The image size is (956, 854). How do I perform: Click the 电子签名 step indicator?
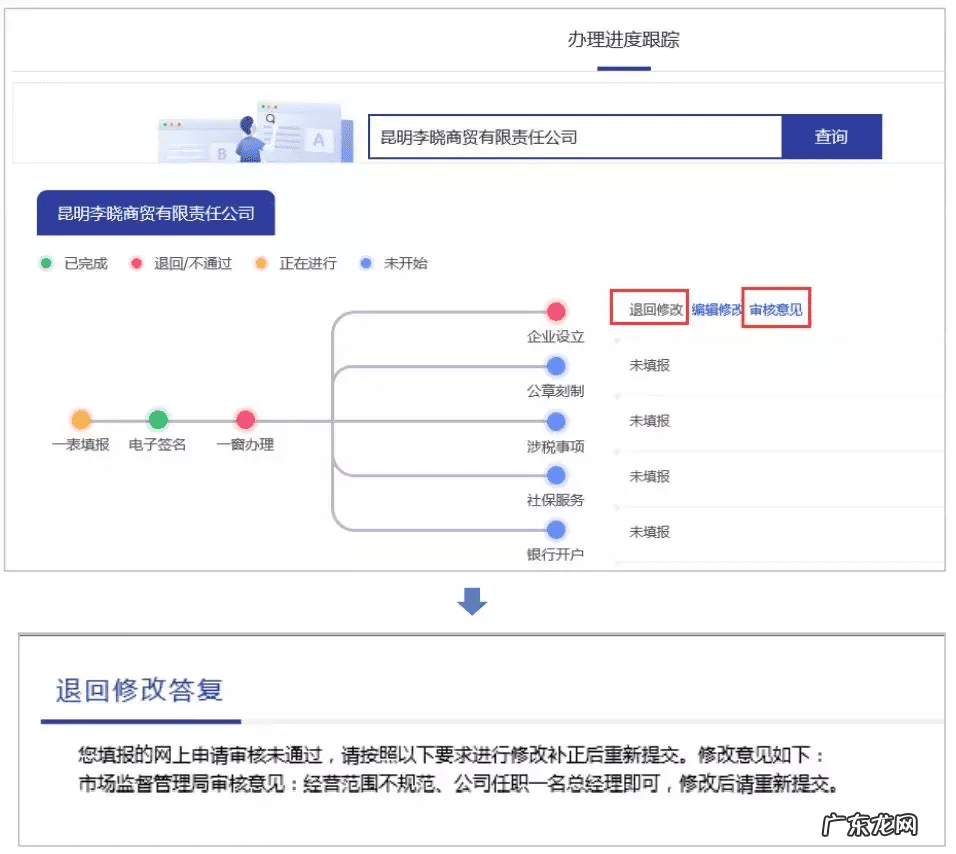point(158,420)
